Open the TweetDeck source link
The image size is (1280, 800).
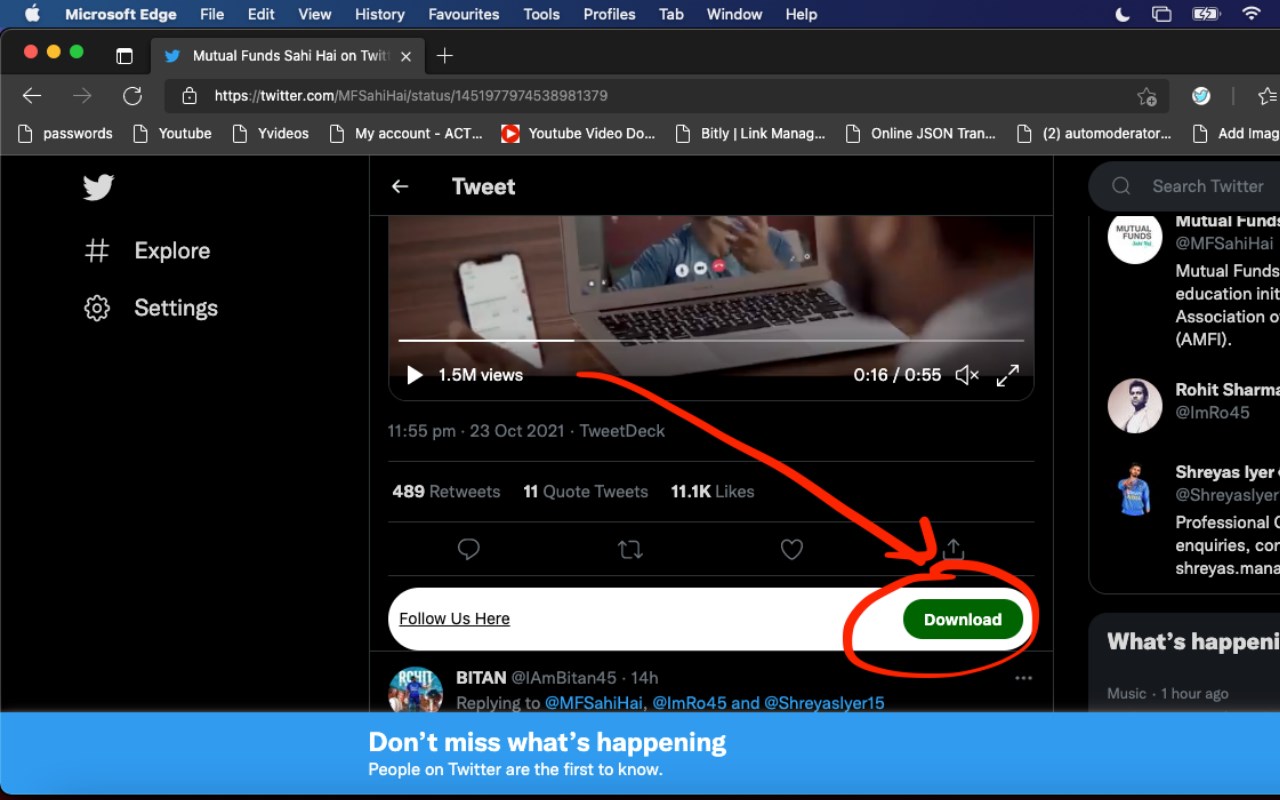622,431
